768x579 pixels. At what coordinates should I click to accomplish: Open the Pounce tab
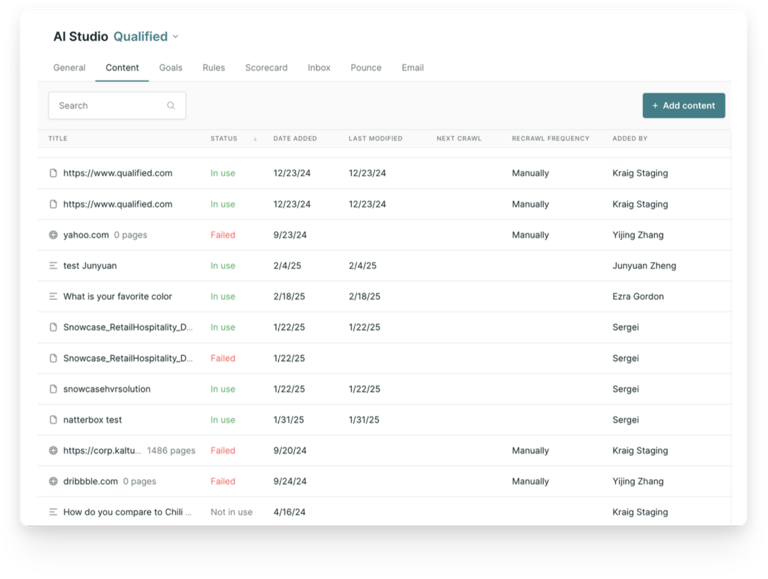(366, 68)
